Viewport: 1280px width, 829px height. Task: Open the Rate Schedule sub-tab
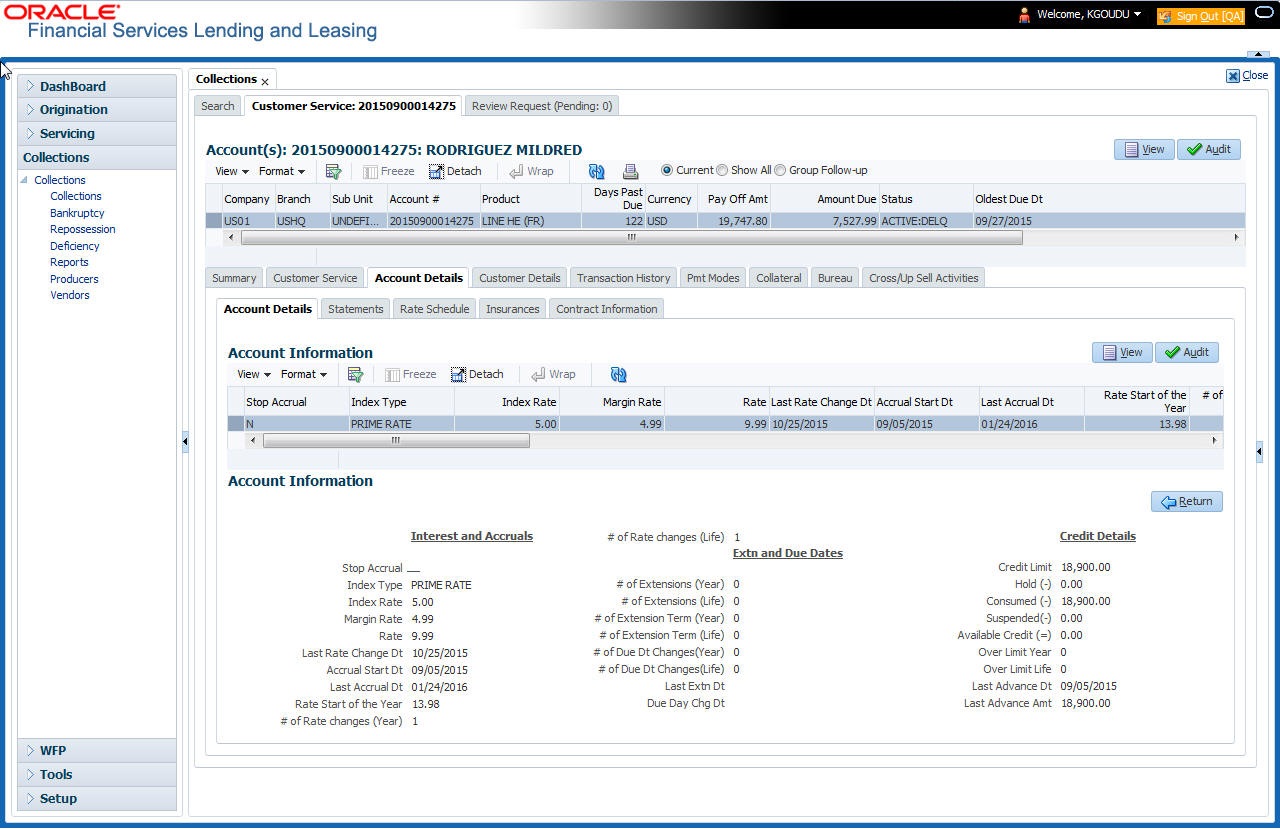[x=435, y=309]
